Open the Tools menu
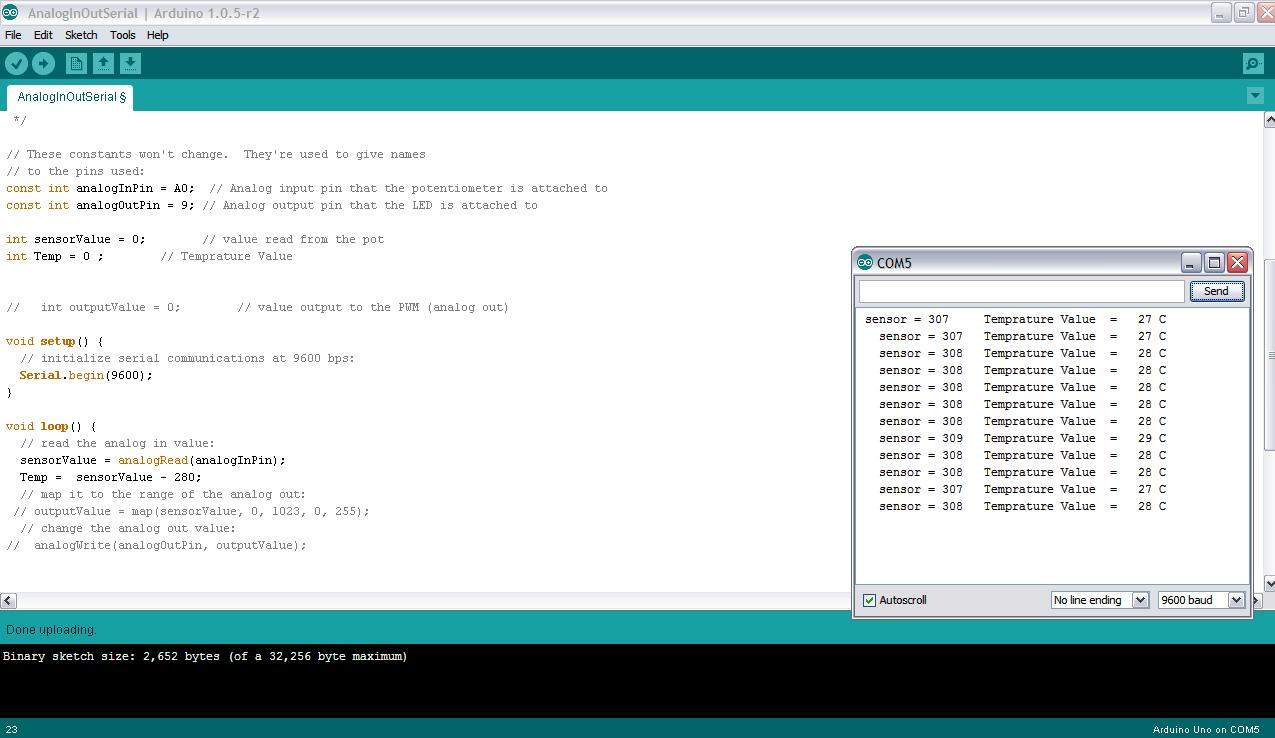This screenshot has width=1275, height=738. 122,35
